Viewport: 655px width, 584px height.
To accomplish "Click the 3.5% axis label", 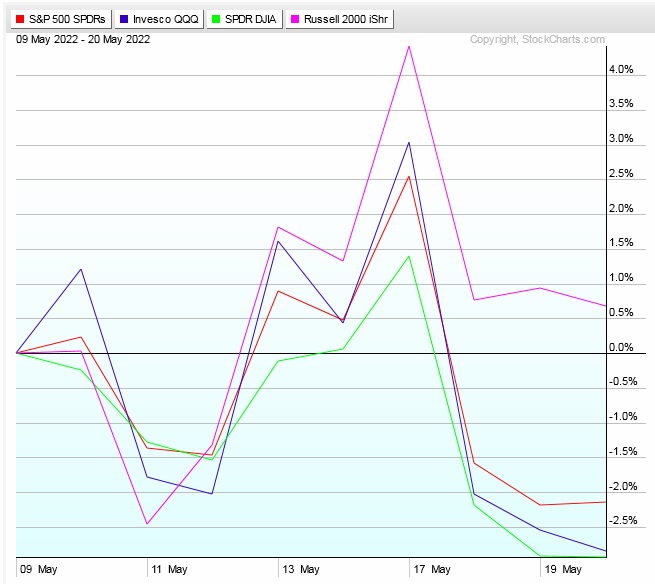I will [x=621, y=104].
